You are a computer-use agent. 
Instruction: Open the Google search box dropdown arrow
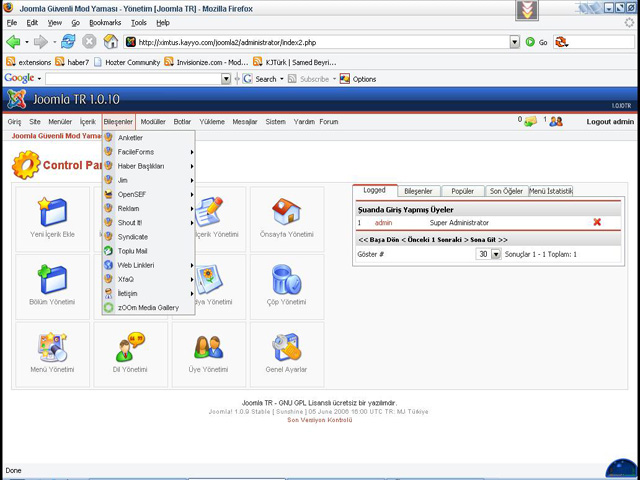pos(226,79)
